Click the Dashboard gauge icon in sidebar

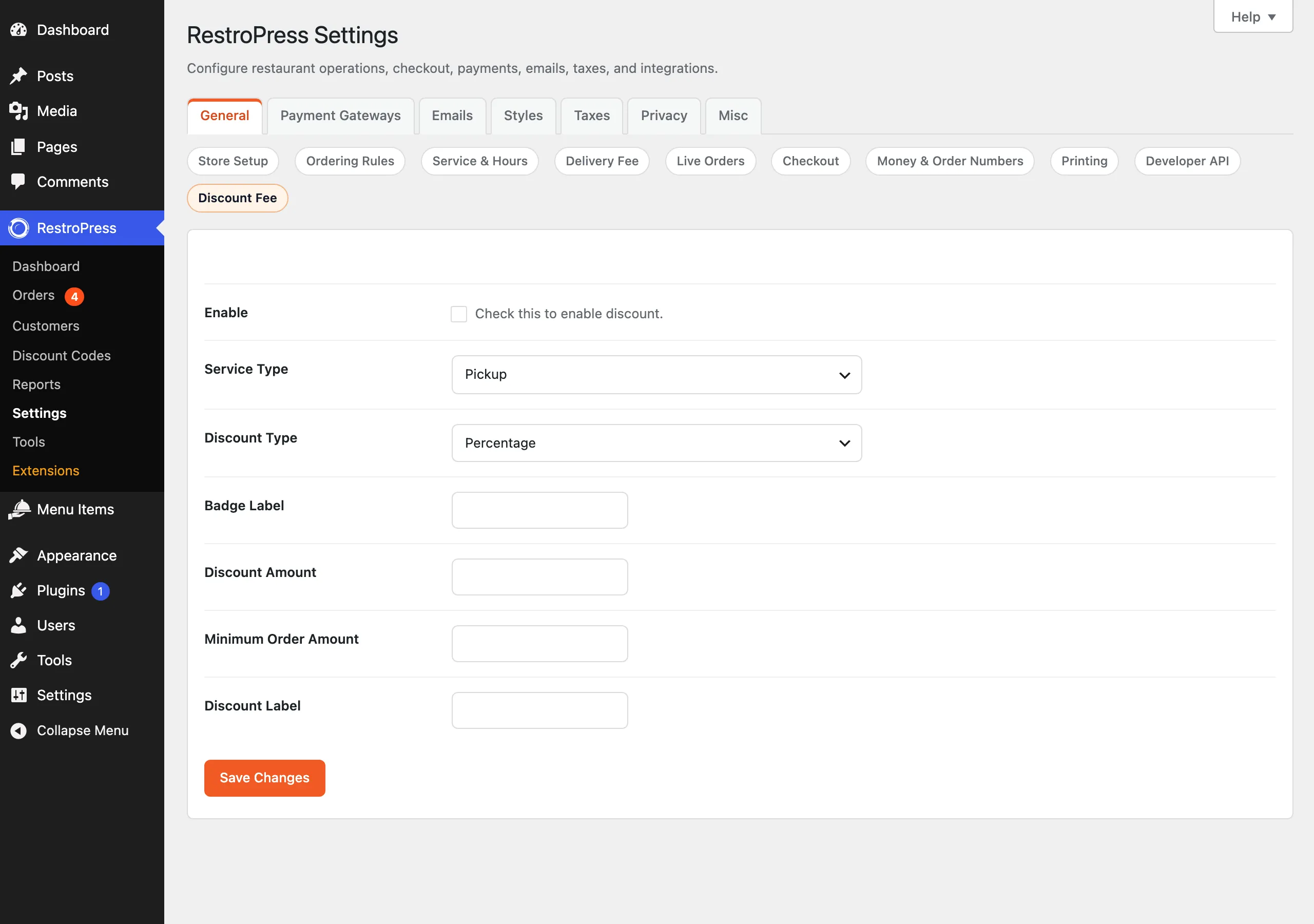click(x=18, y=30)
